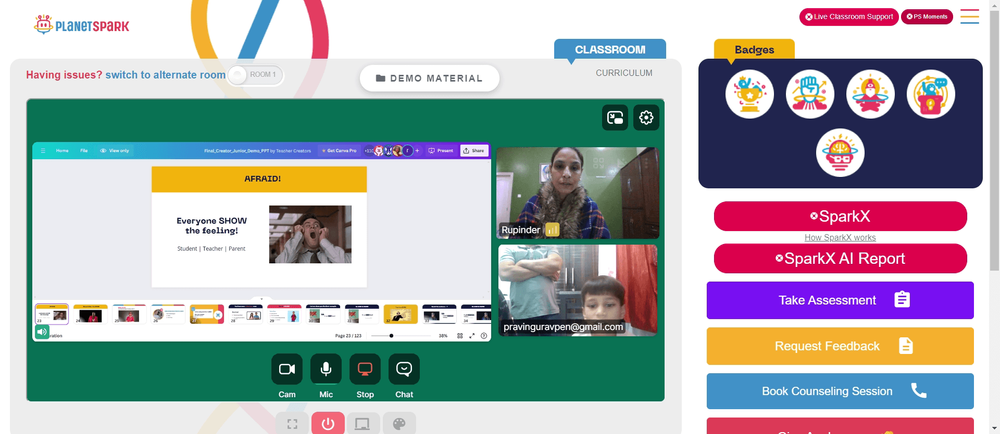Click Take Assessment button
This screenshot has width=1000, height=434.
coord(840,300)
